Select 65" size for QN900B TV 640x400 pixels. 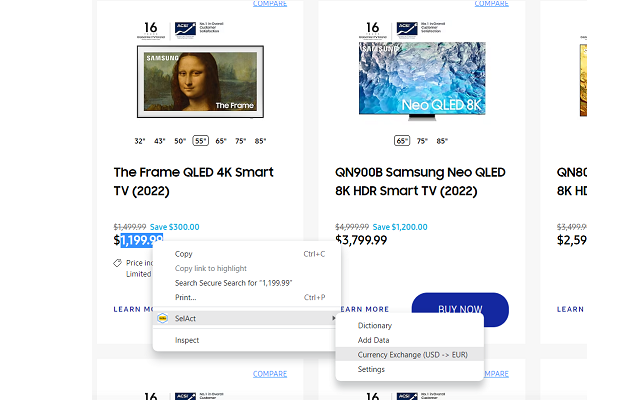click(x=402, y=141)
